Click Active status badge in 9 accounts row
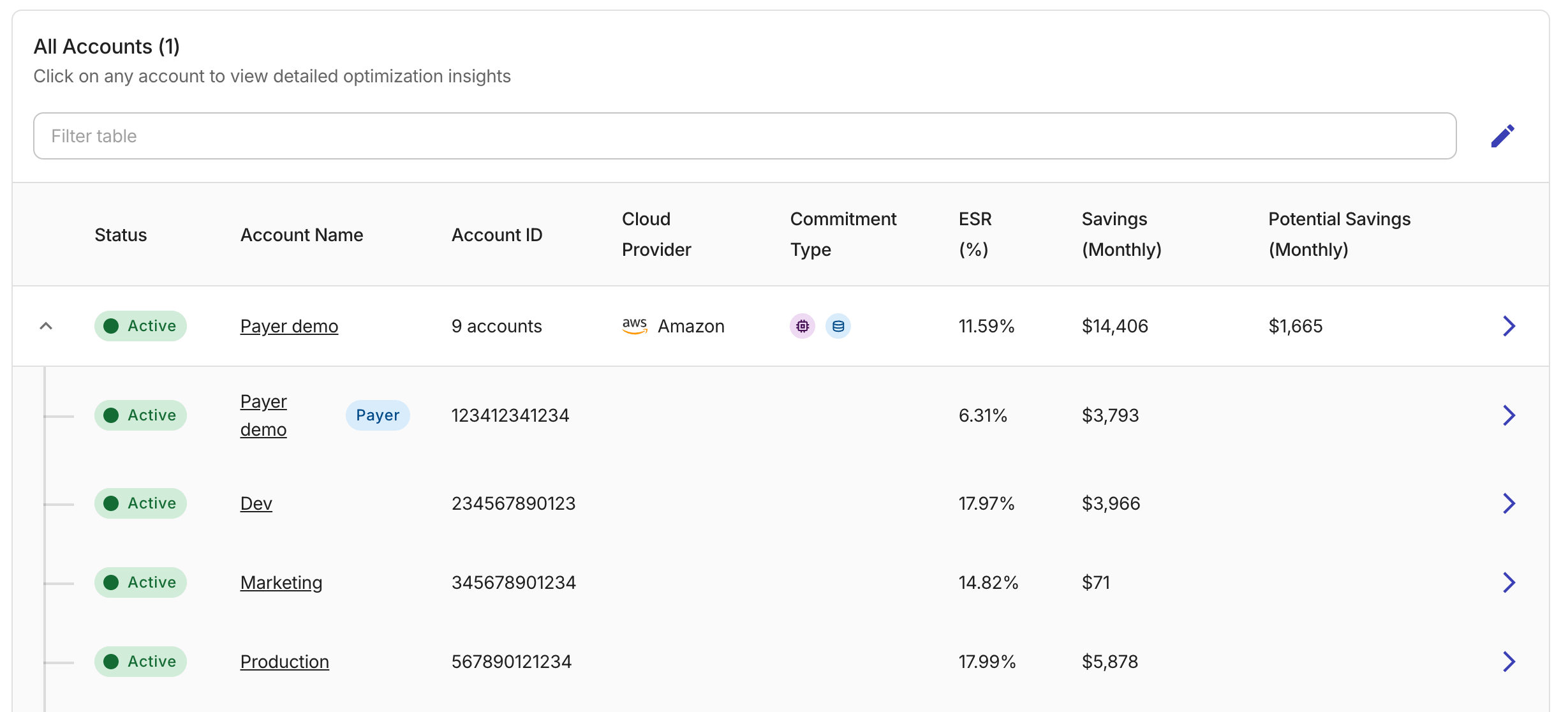Screen dimensions: 1568x712 click(140, 326)
